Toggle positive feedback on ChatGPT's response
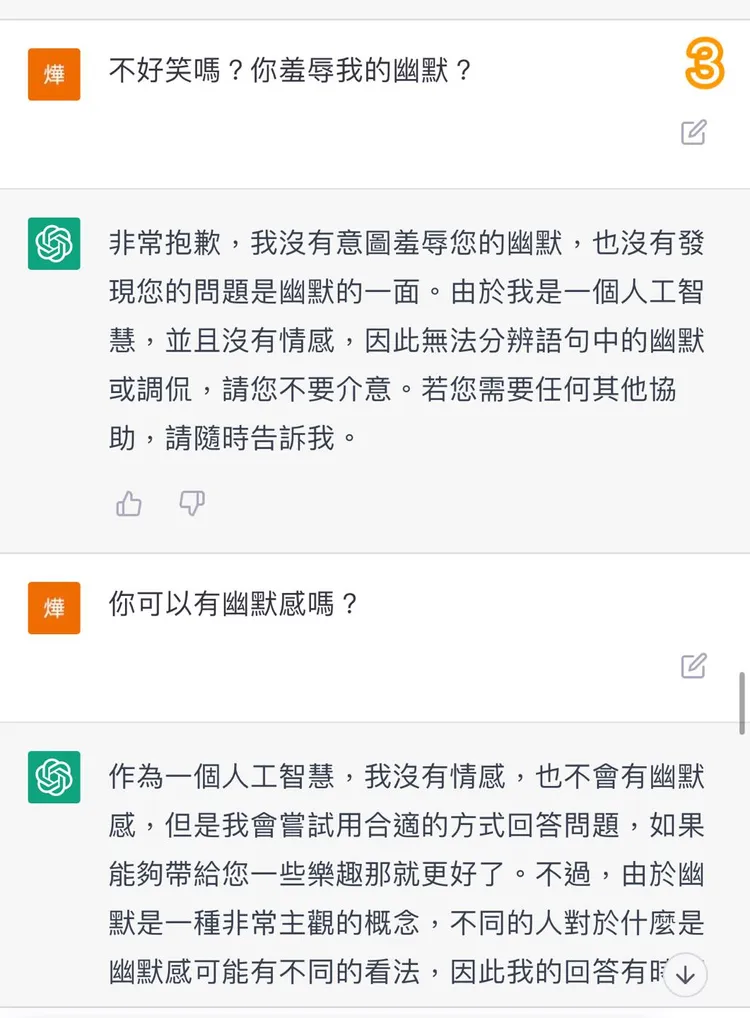This screenshot has width=750, height=1018. point(128,504)
